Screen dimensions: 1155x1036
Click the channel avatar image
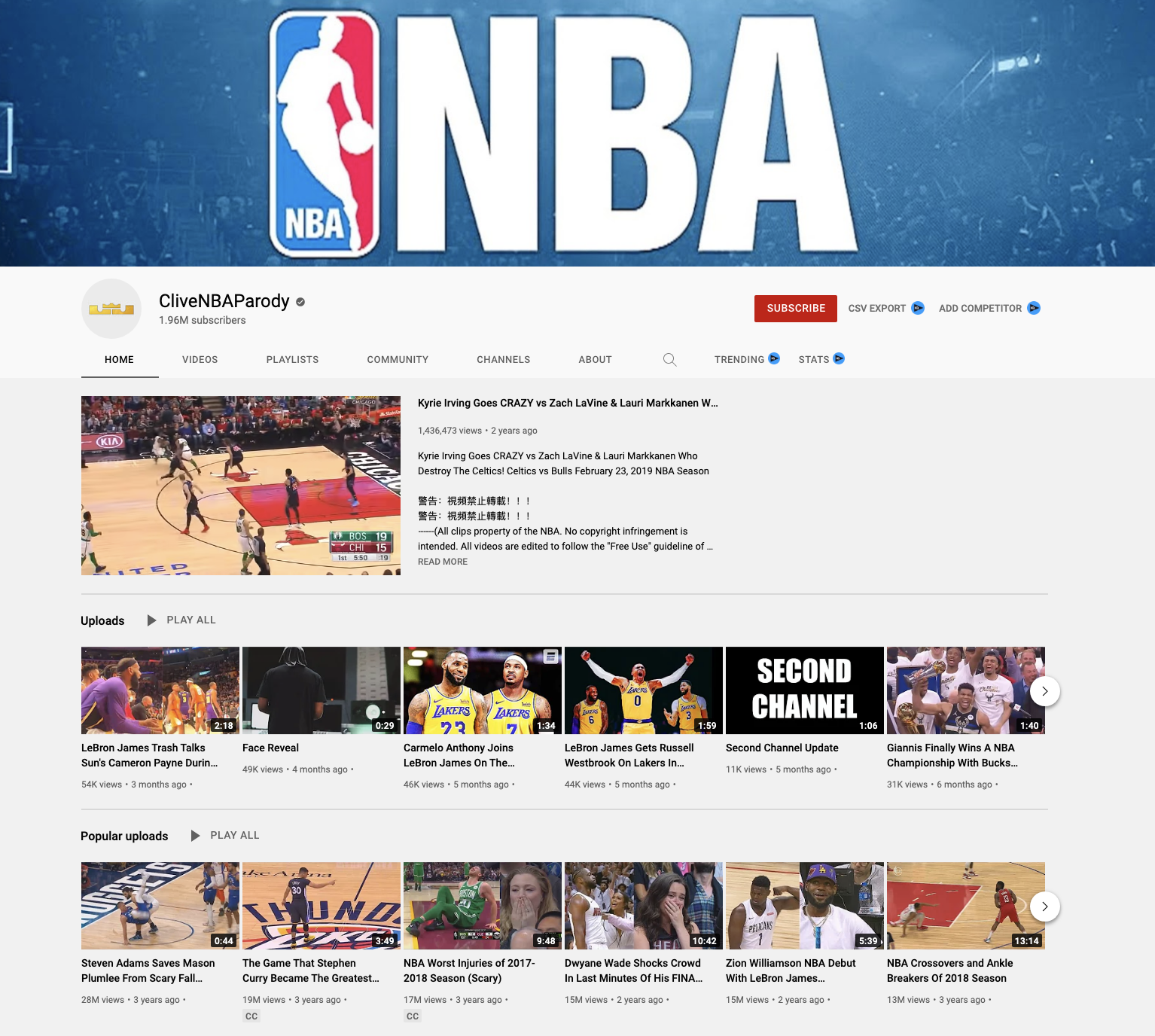tap(111, 309)
